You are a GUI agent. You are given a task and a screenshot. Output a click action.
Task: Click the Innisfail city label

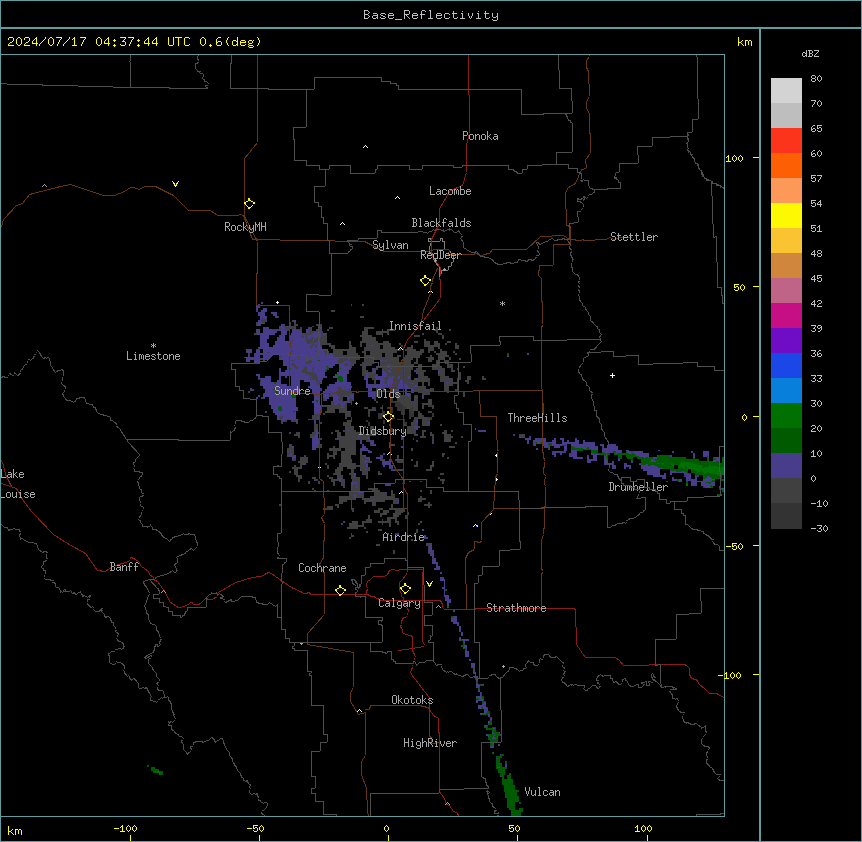(x=415, y=326)
